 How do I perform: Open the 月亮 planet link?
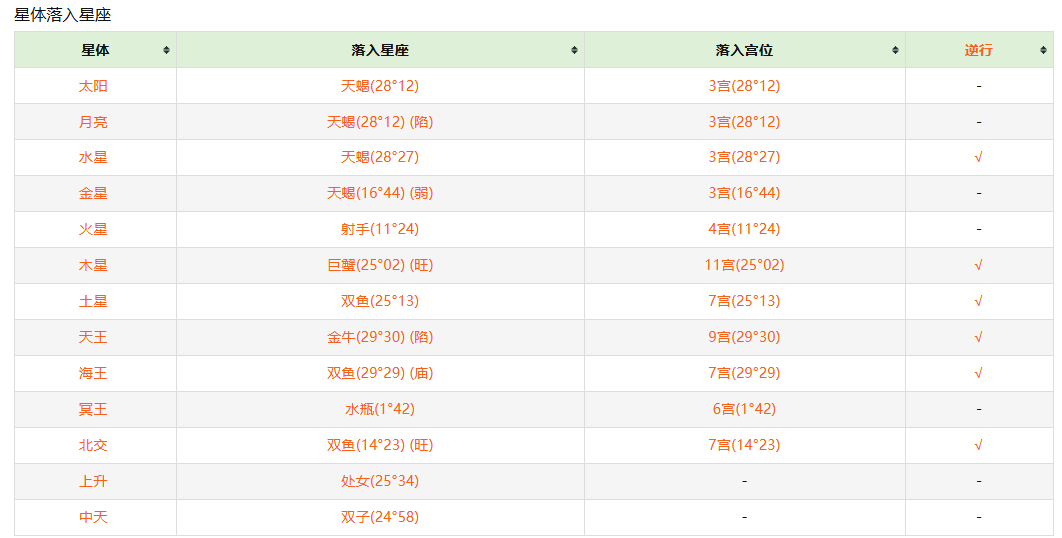click(x=93, y=122)
